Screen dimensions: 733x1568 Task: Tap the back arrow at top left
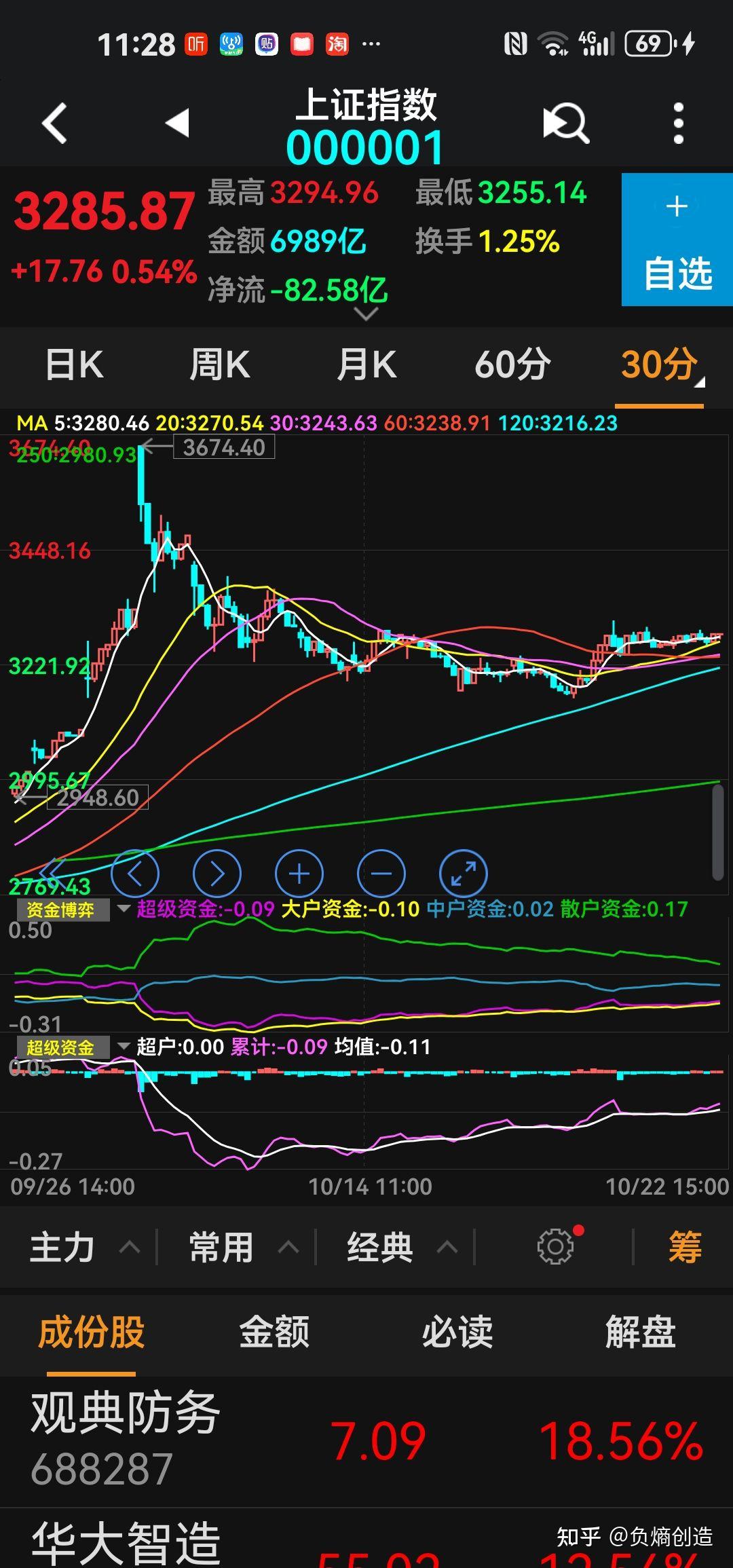(55, 123)
